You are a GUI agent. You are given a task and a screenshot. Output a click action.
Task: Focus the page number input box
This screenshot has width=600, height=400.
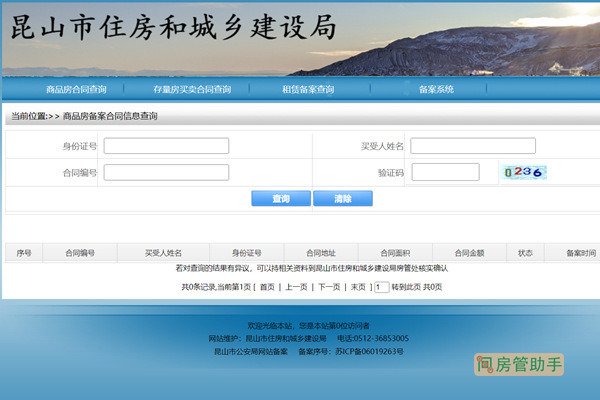pyautogui.click(x=382, y=287)
